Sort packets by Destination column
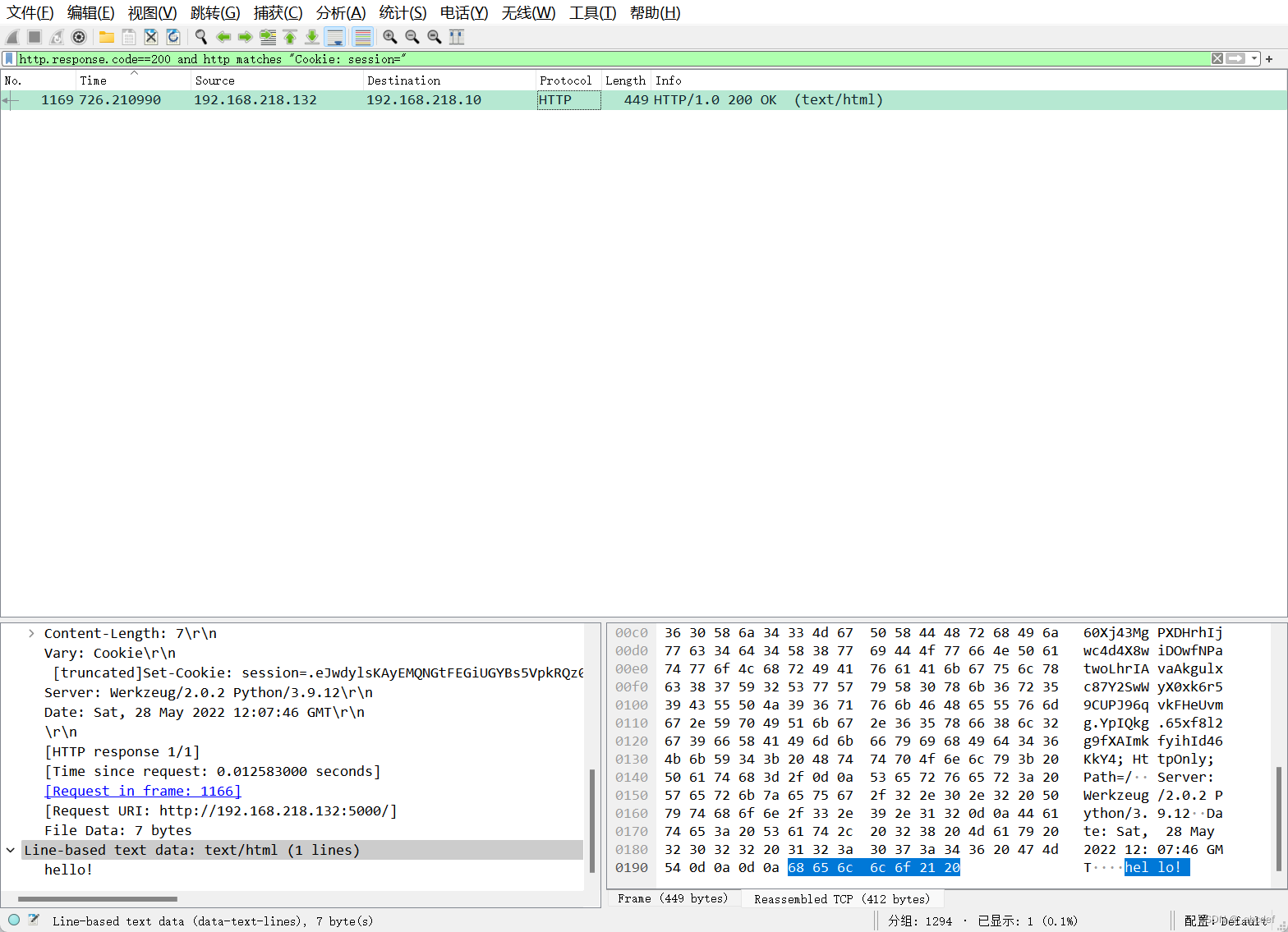The width and height of the screenshot is (1288, 932). (449, 80)
